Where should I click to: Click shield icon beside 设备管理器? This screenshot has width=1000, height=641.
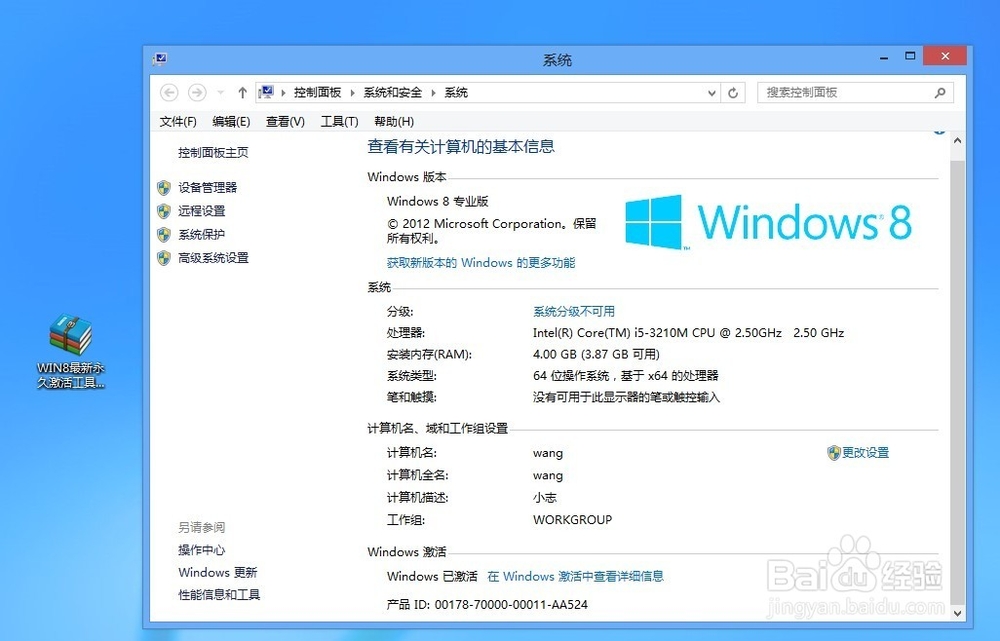(164, 188)
